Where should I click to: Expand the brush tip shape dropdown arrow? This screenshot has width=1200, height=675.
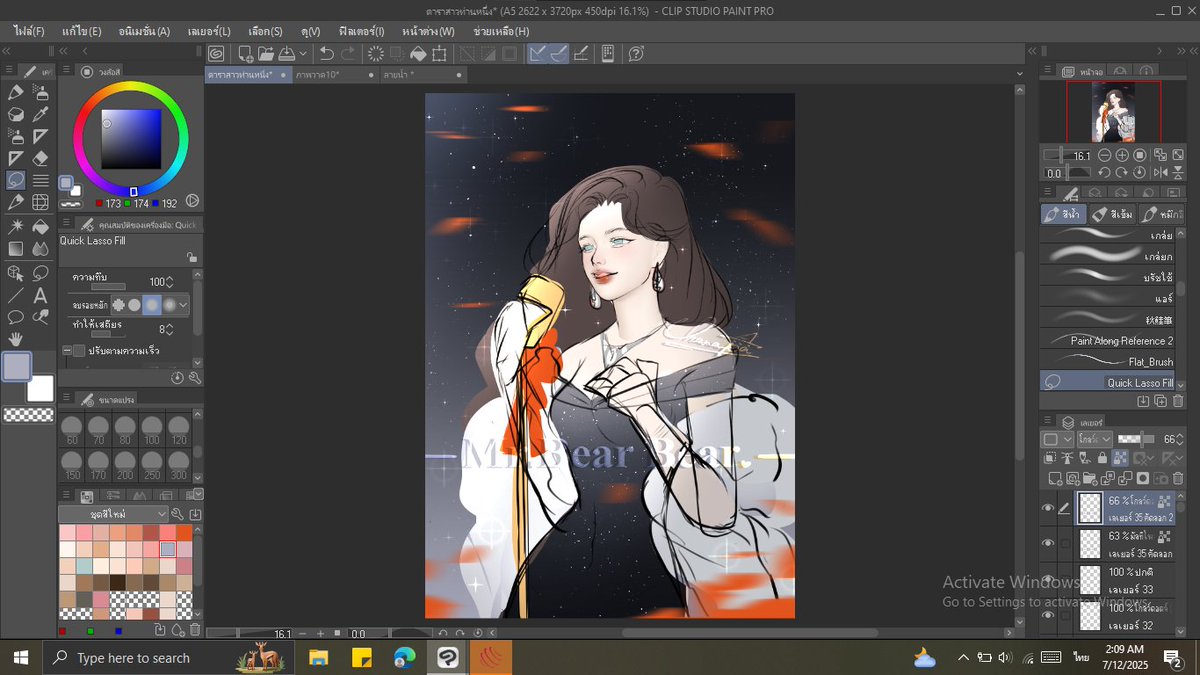183,305
